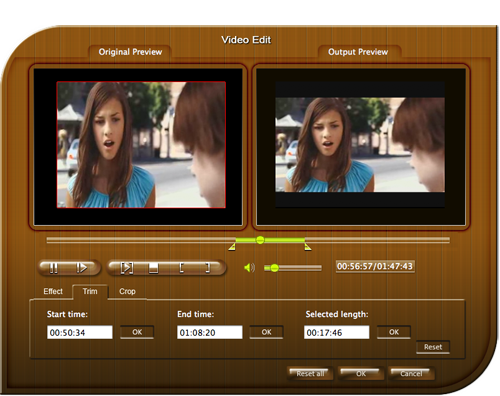This screenshot has height=396, width=500.
Task: Click the original preview video frame
Action: pos(141,145)
